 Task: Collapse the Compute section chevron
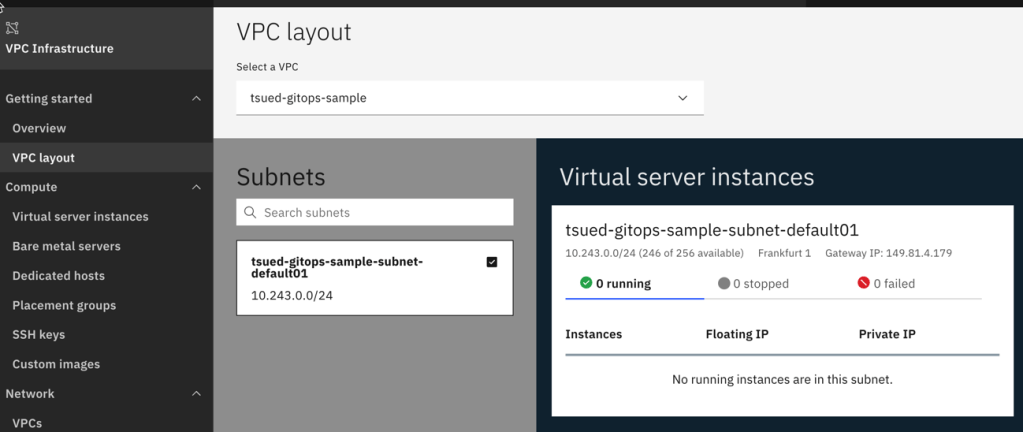[x=196, y=187]
